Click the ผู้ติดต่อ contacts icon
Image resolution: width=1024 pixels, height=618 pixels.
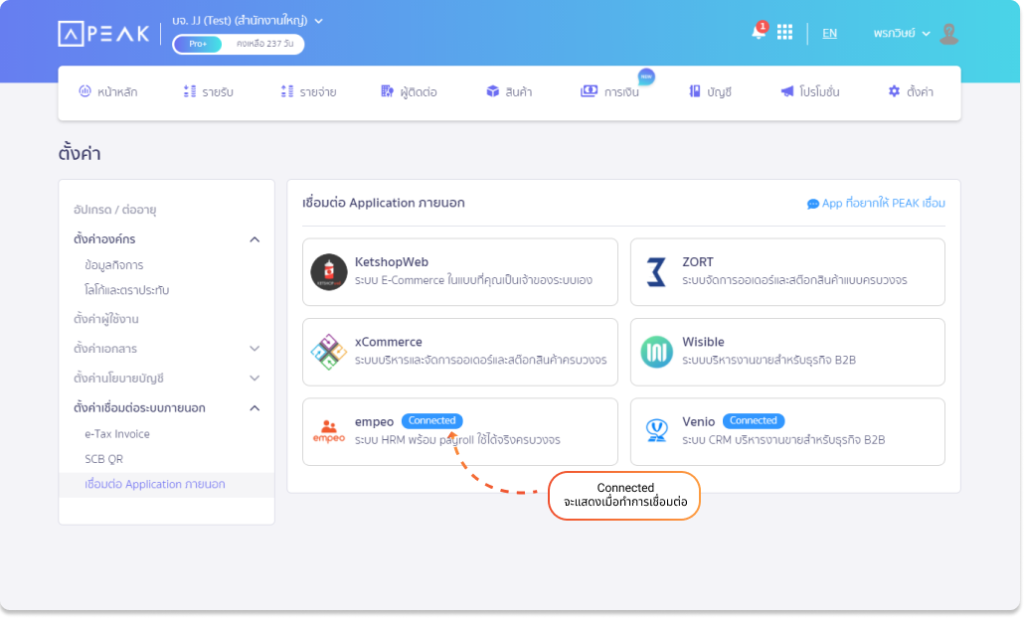click(x=387, y=91)
